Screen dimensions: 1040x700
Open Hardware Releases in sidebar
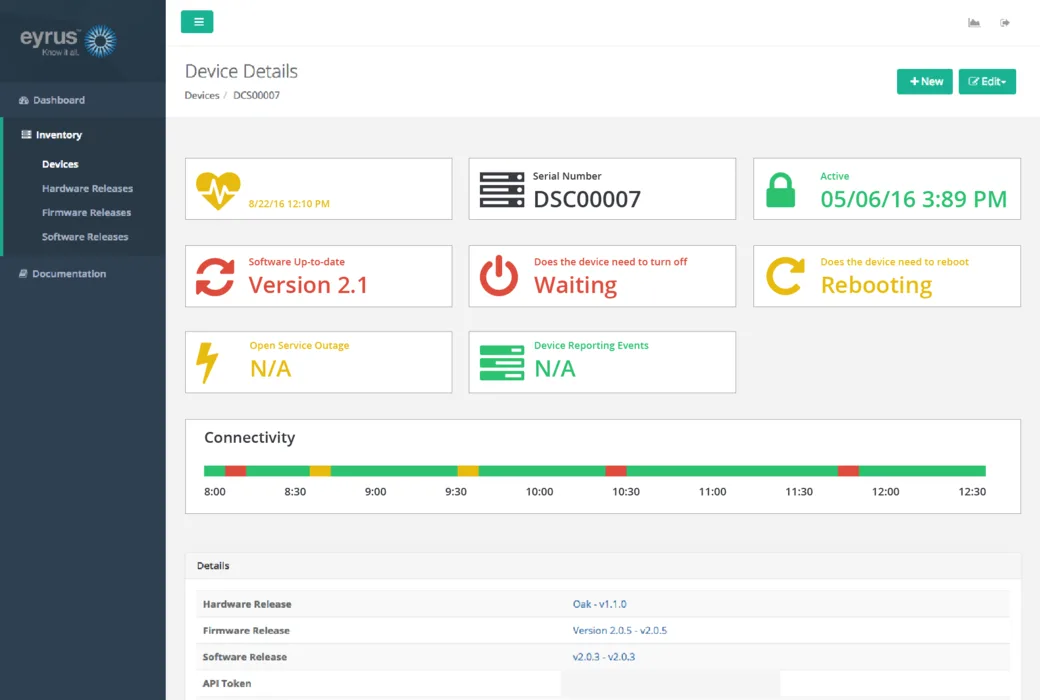tap(88, 188)
